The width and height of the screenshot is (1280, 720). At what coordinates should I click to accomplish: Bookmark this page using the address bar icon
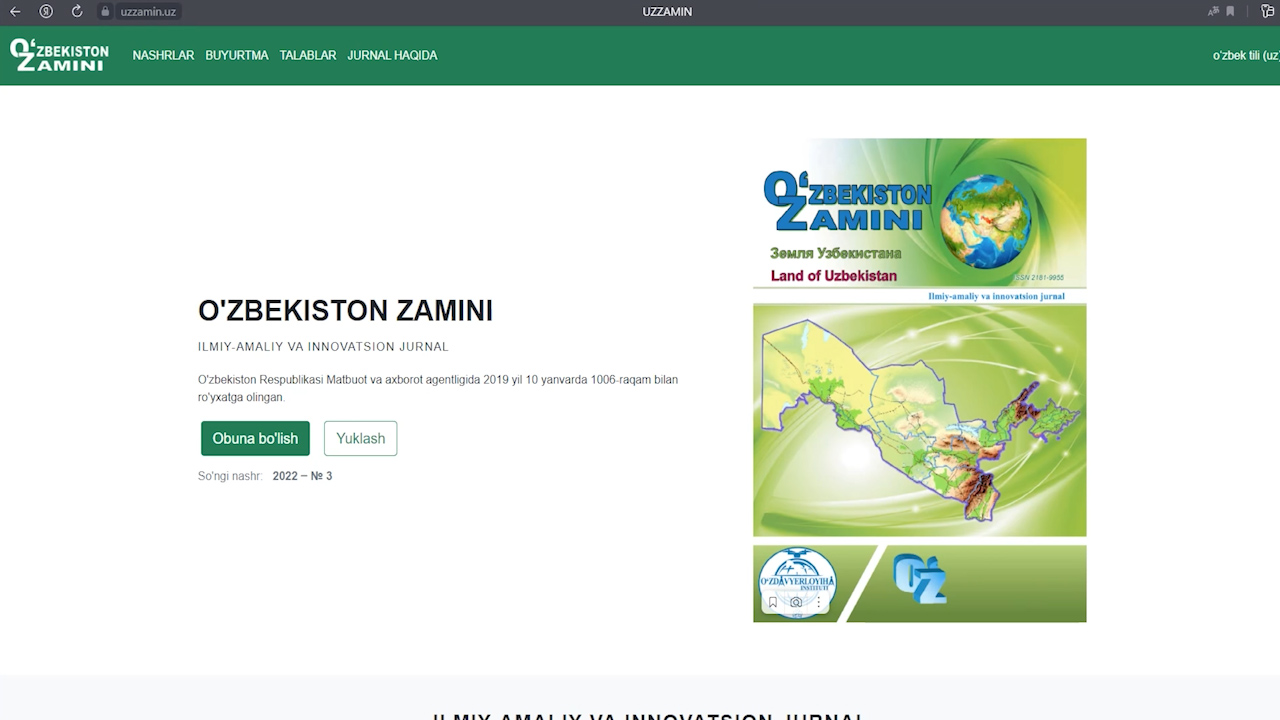click(1230, 12)
